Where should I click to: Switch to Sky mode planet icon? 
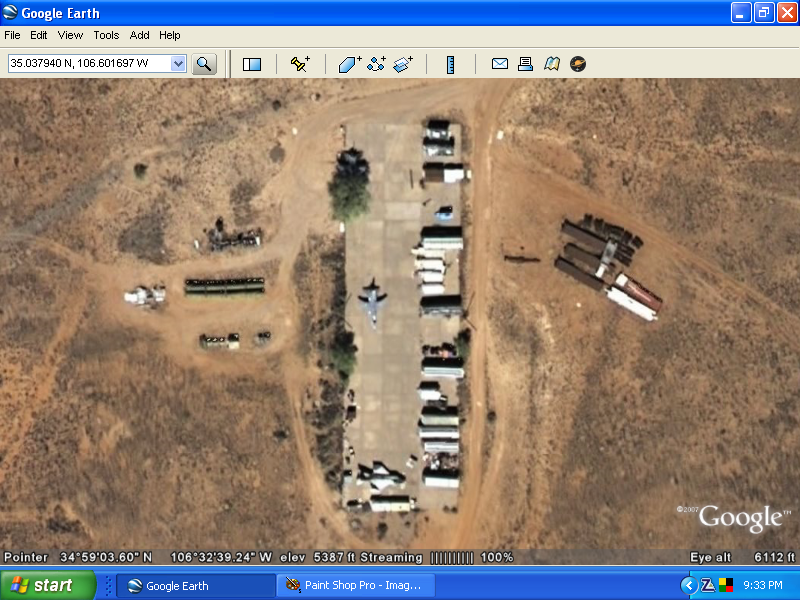pos(578,64)
